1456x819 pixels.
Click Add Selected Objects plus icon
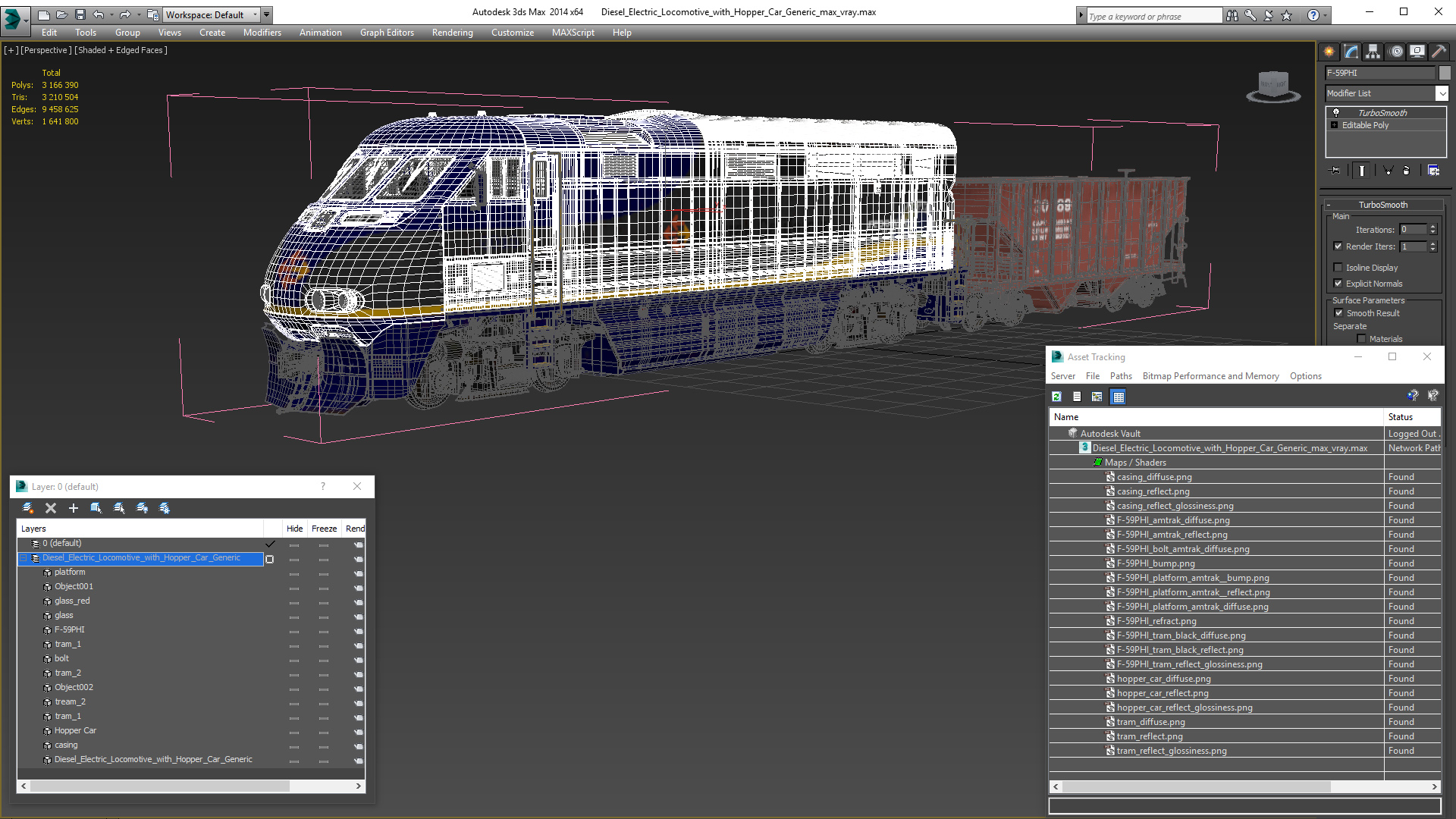pos(74,508)
